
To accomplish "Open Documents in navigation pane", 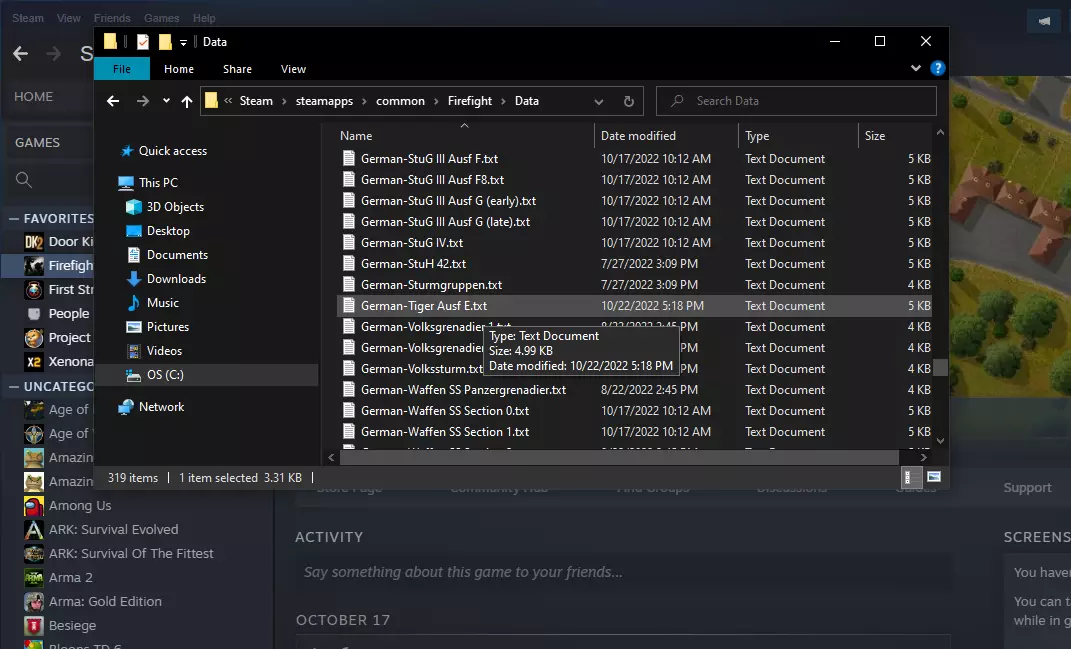I will 177,255.
